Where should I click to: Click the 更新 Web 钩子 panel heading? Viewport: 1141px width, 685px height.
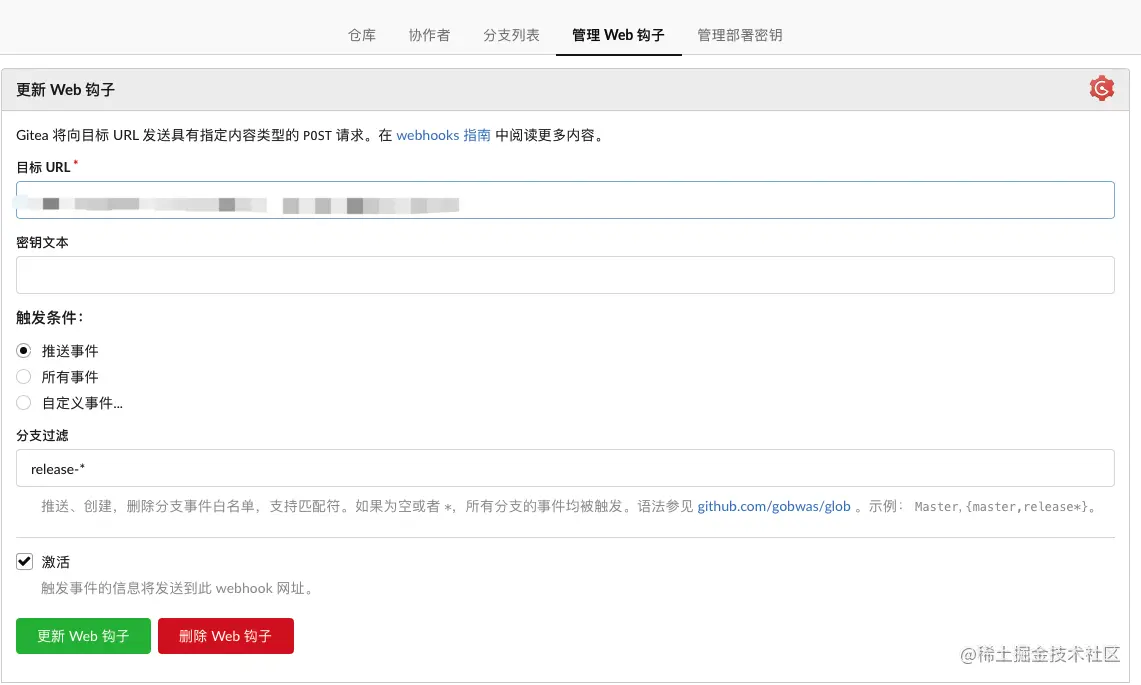65,90
